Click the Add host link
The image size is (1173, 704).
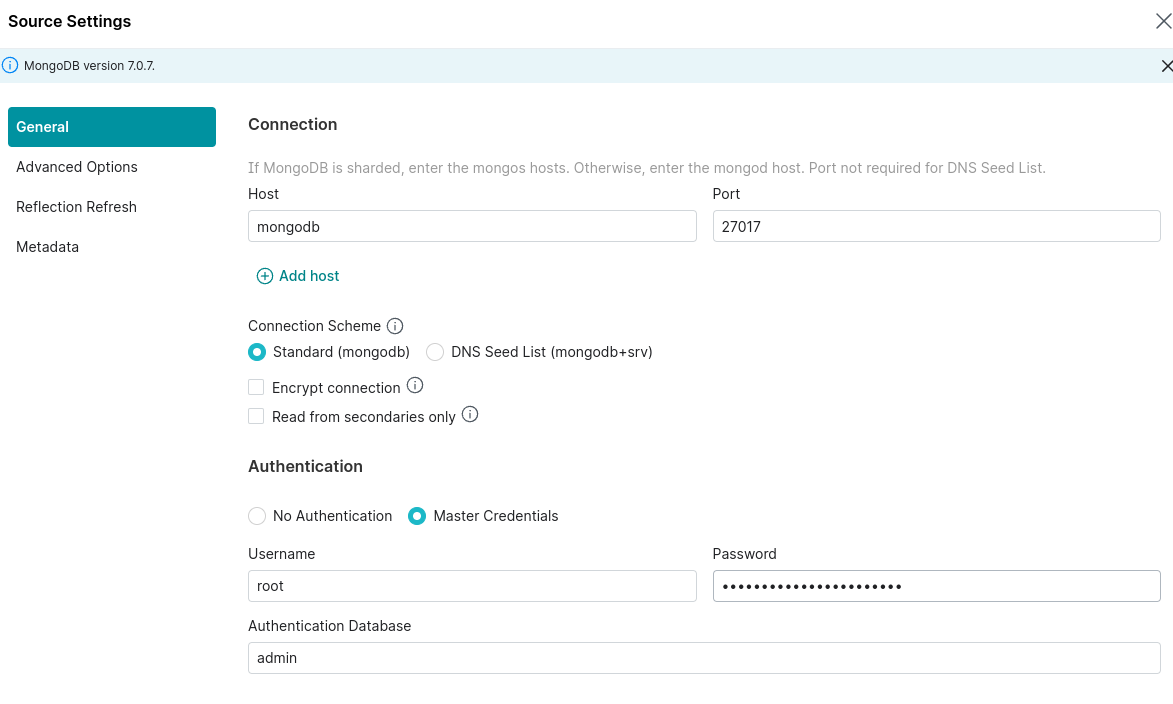[x=309, y=276]
